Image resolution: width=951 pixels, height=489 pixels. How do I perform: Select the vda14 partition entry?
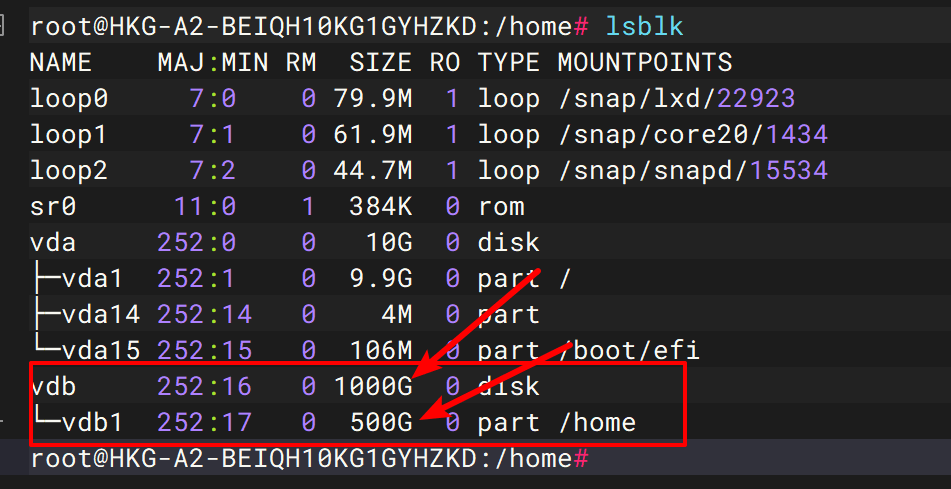100,315
